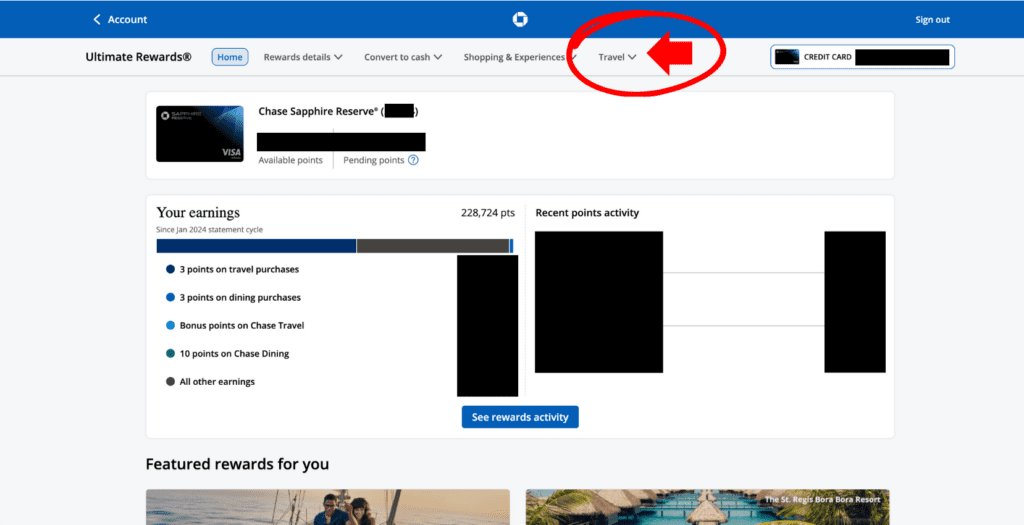This screenshot has width=1024, height=525.
Task: Go back to Account
Action: point(120,20)
